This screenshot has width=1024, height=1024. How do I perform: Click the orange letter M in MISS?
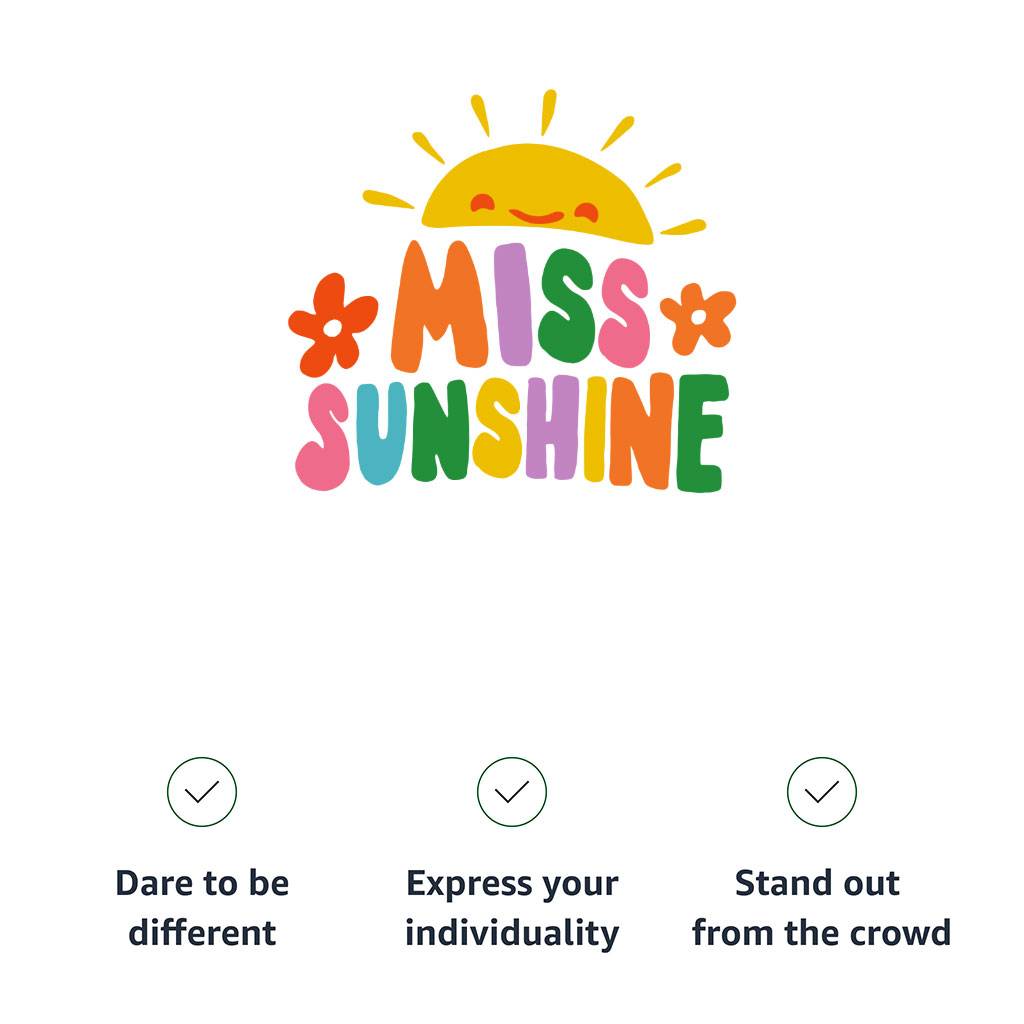click(439, 307)
